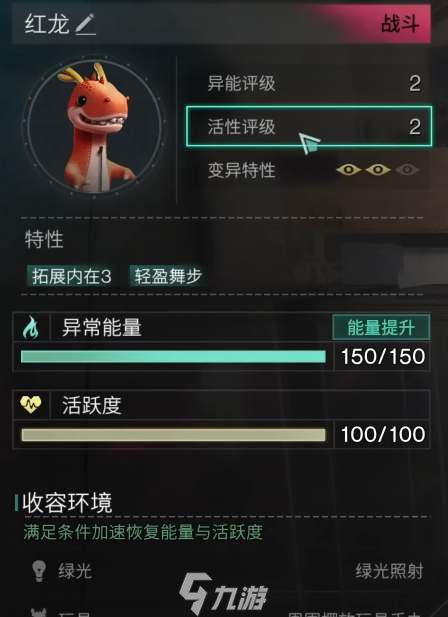
Task: Click the 轻盈舞步 trait tag
Action: coord(168,276)
